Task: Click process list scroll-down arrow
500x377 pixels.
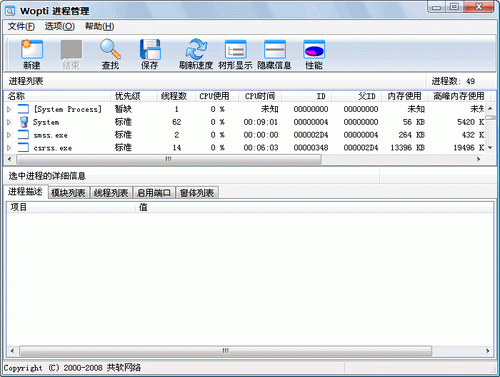Action: point(490,147)
